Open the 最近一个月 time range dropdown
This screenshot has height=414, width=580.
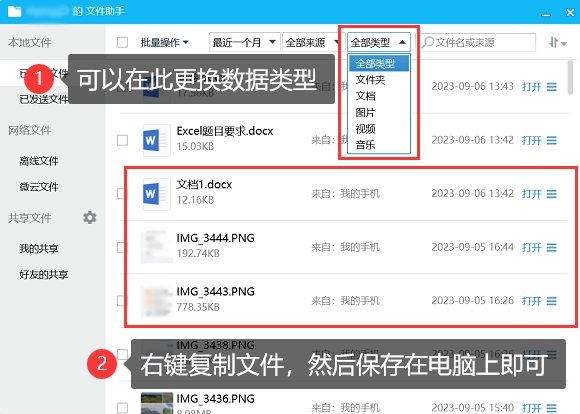coord(245,43)
